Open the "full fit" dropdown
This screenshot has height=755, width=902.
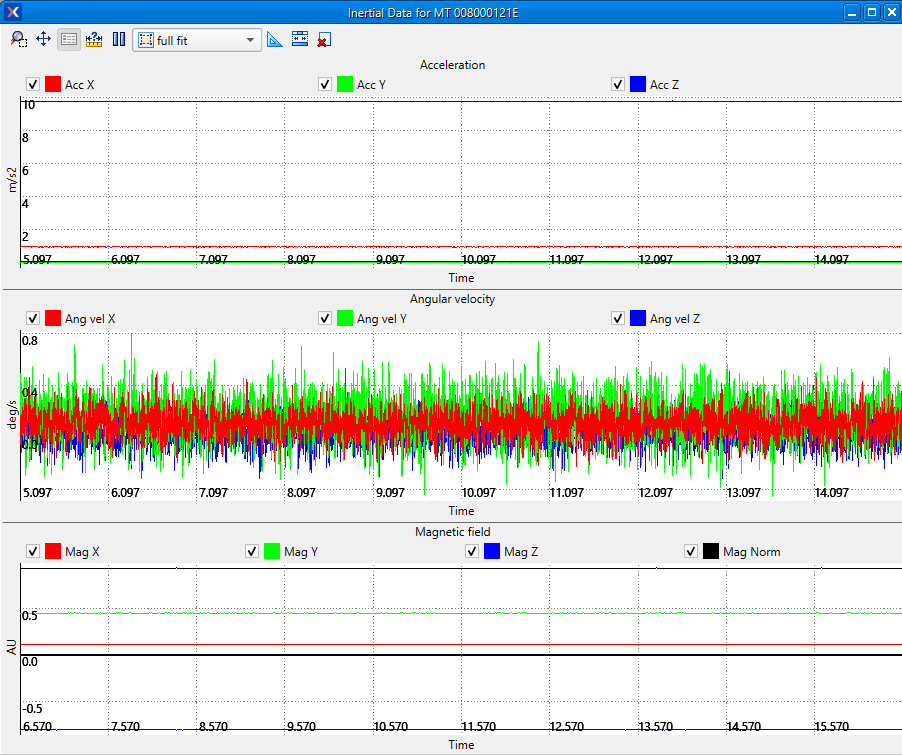251,39
